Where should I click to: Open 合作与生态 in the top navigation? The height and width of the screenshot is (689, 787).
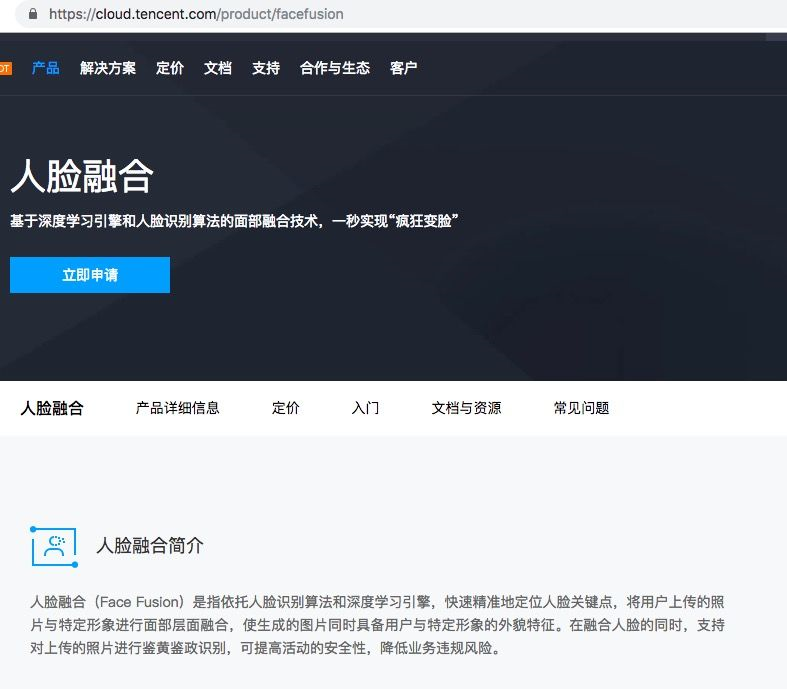335,68
